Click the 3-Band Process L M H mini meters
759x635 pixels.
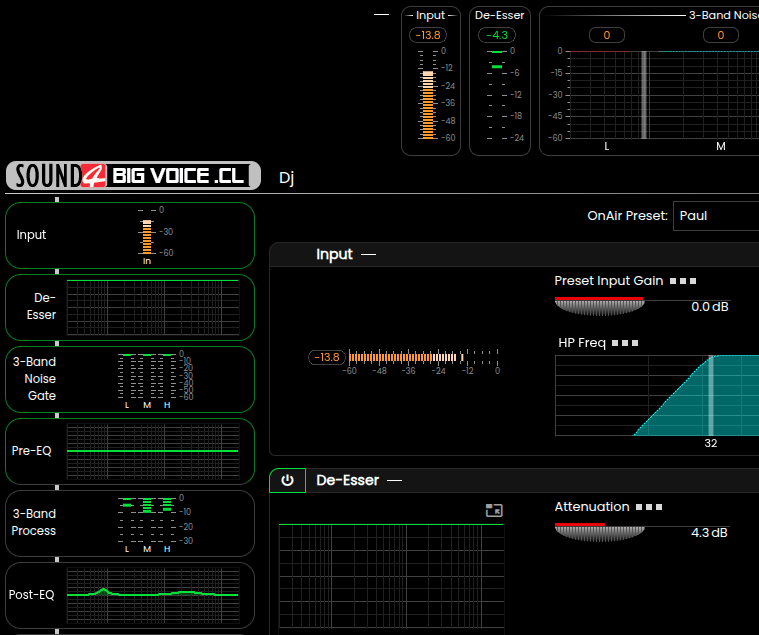pyautogui.click(x=147, y=520)
